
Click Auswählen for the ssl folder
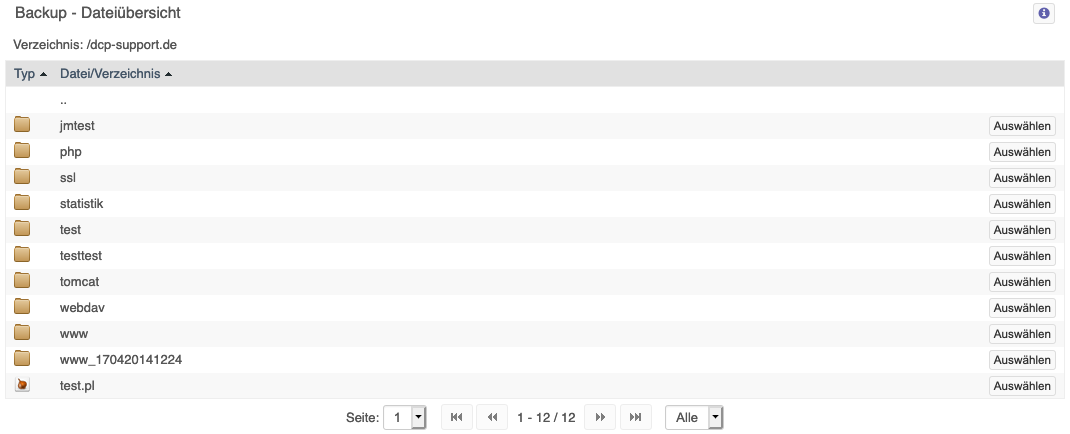1022,178
